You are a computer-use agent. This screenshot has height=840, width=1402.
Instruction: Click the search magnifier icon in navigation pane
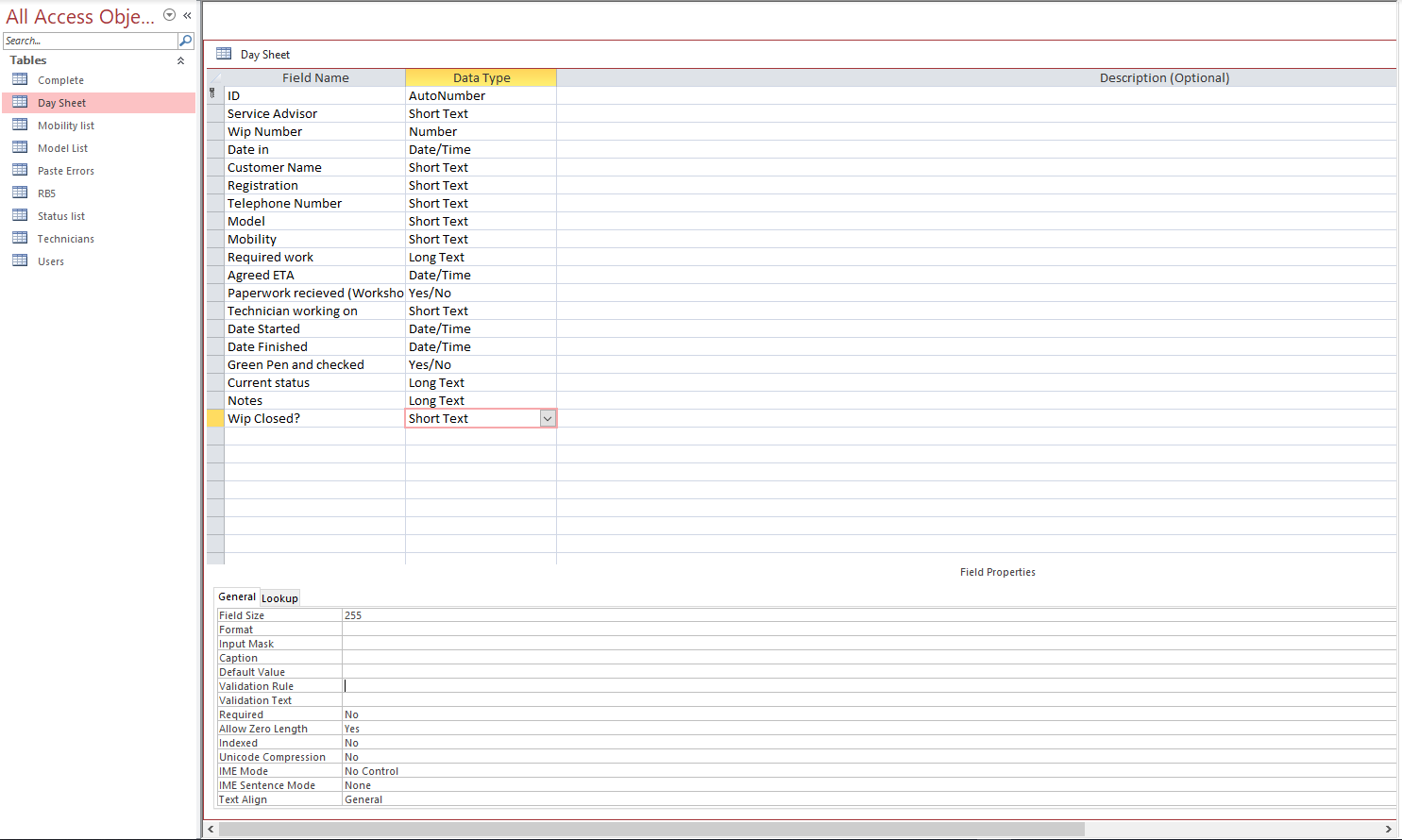[186, 41]
